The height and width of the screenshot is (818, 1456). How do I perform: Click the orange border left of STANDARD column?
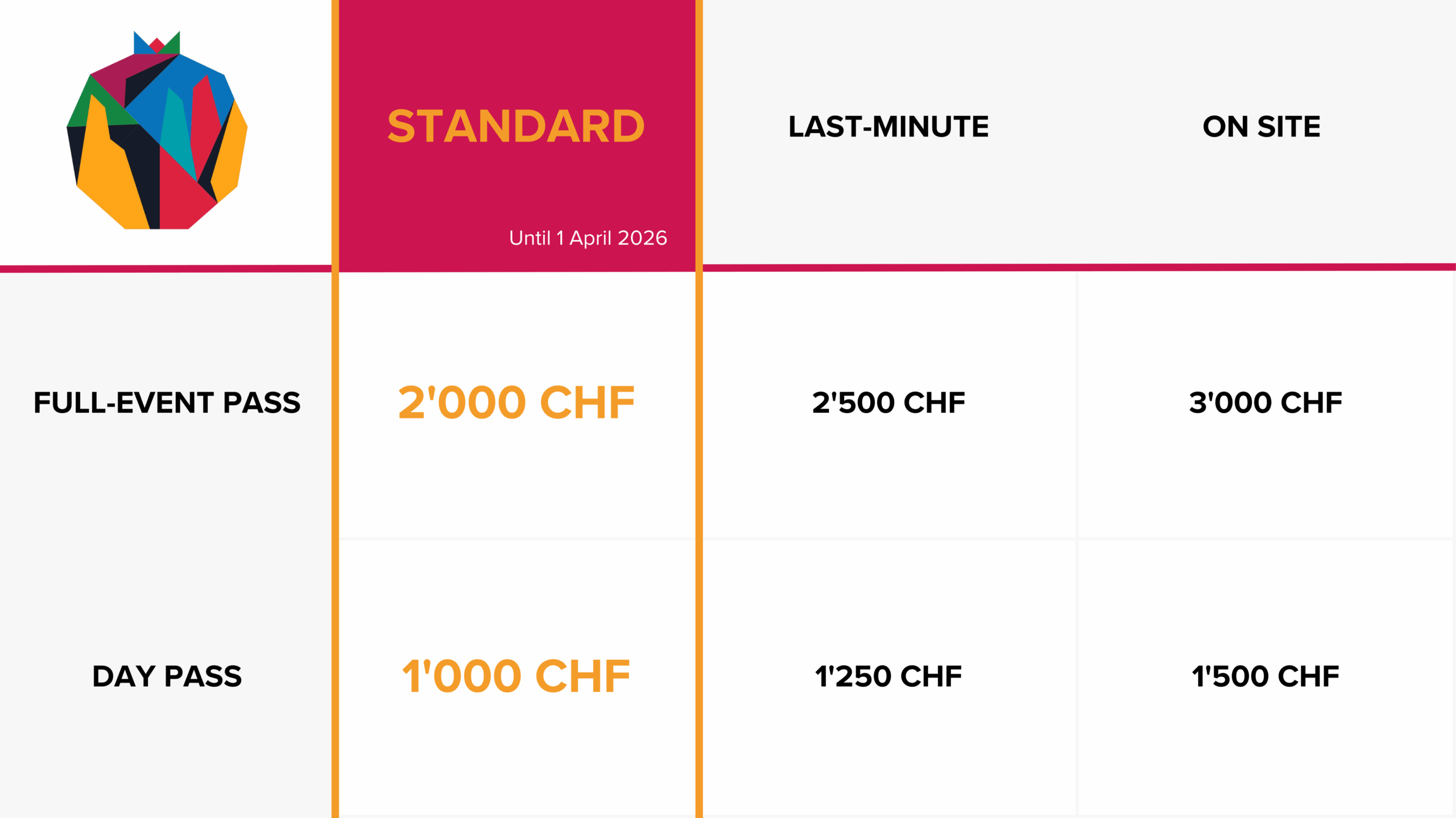point(335,455)
